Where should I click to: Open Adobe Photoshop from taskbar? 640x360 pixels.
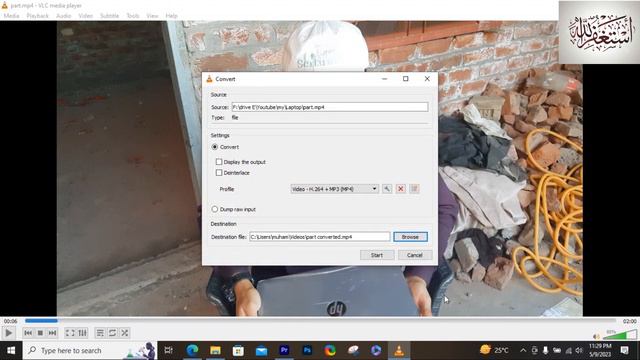click(x=307, y=351)
